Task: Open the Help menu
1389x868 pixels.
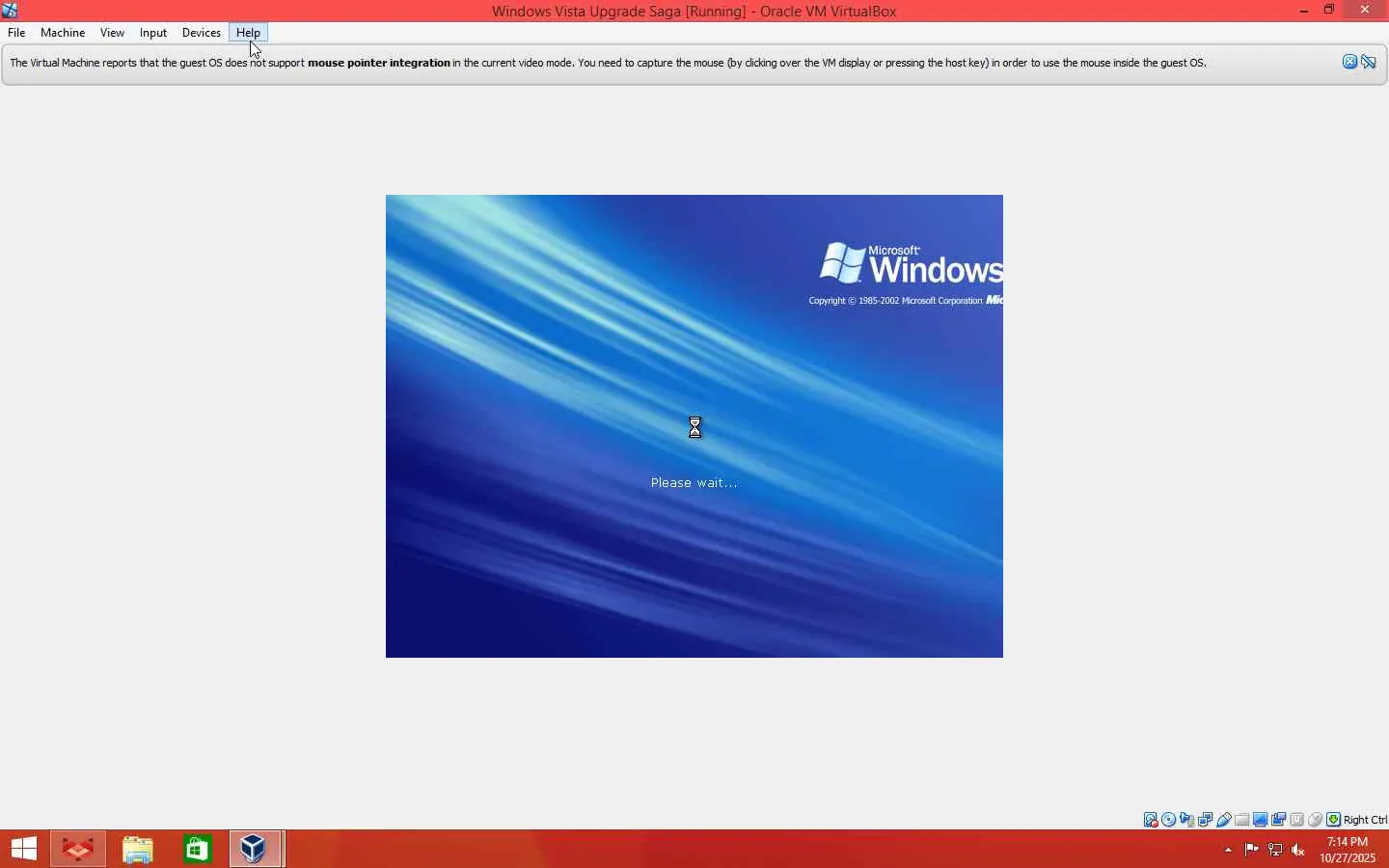Action: pyautogui.click(x=248, y=33)
